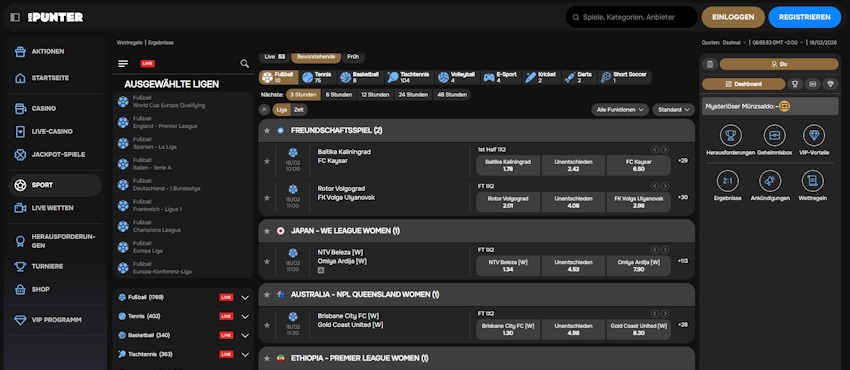850x370 pixels.
Task: Select the Tennis sport tab
Action: (x=317, y=77)
